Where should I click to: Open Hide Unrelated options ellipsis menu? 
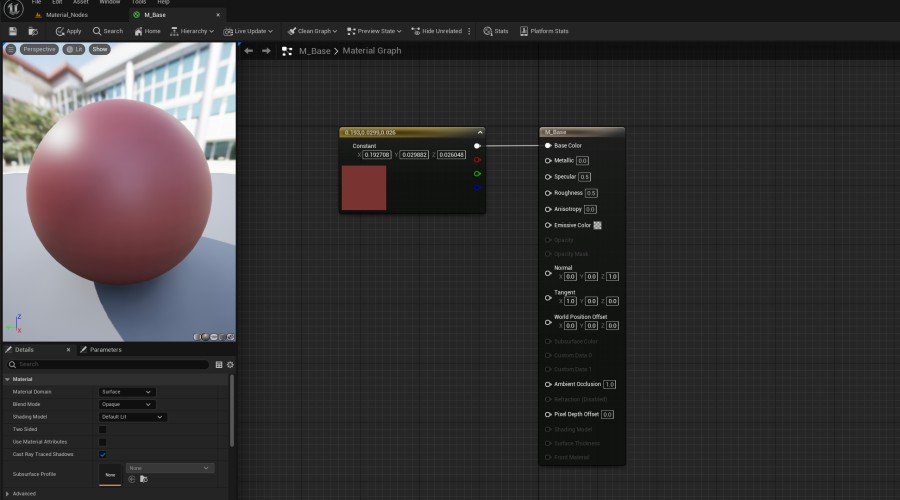click(x=470, y=31)
